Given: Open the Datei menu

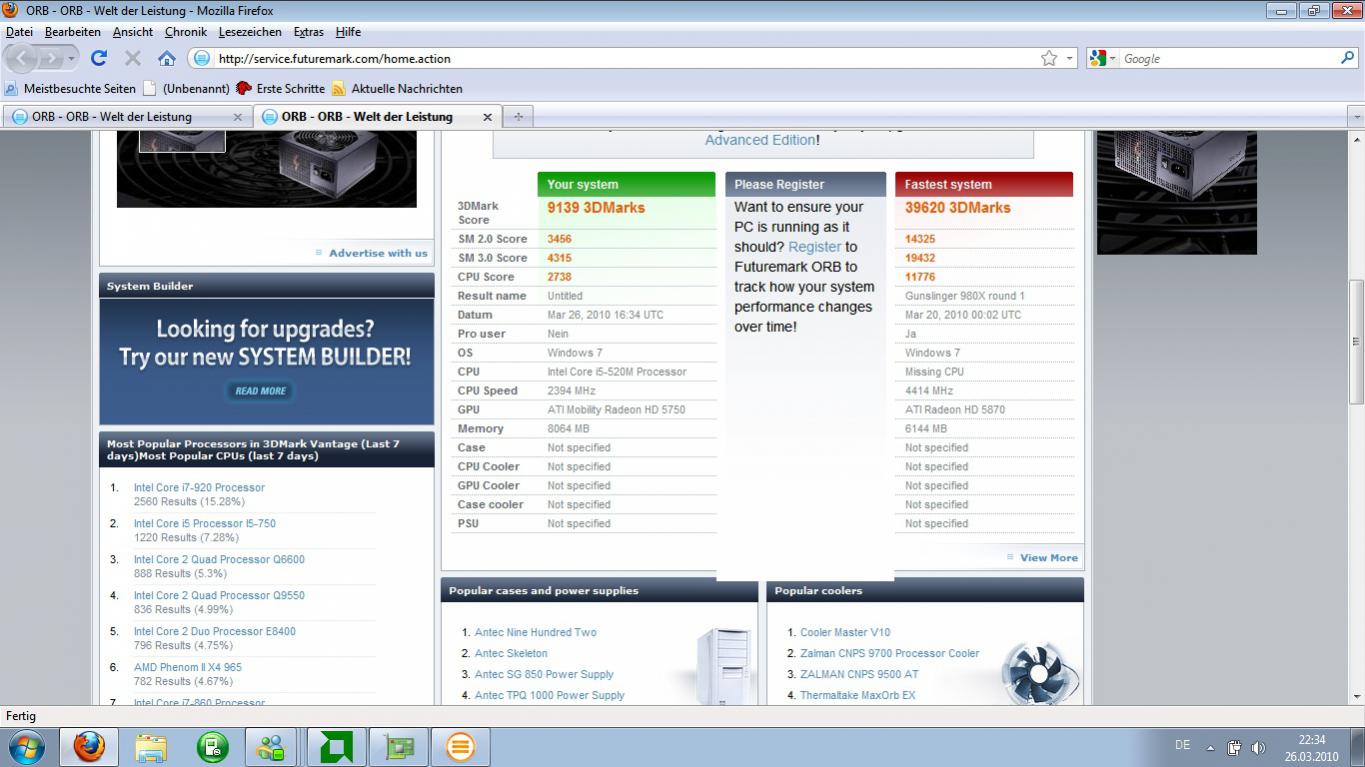Looking at the screenshot, I should (x=19, y=32).
